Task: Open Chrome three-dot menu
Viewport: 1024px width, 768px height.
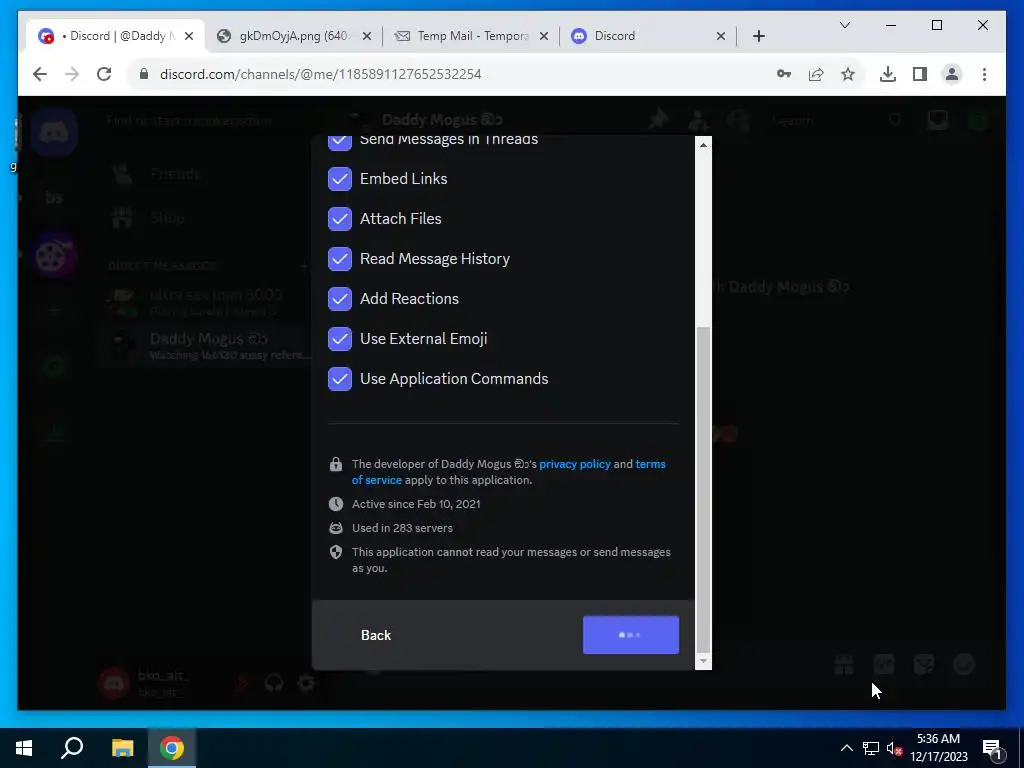Action: [x=984, y=74]
